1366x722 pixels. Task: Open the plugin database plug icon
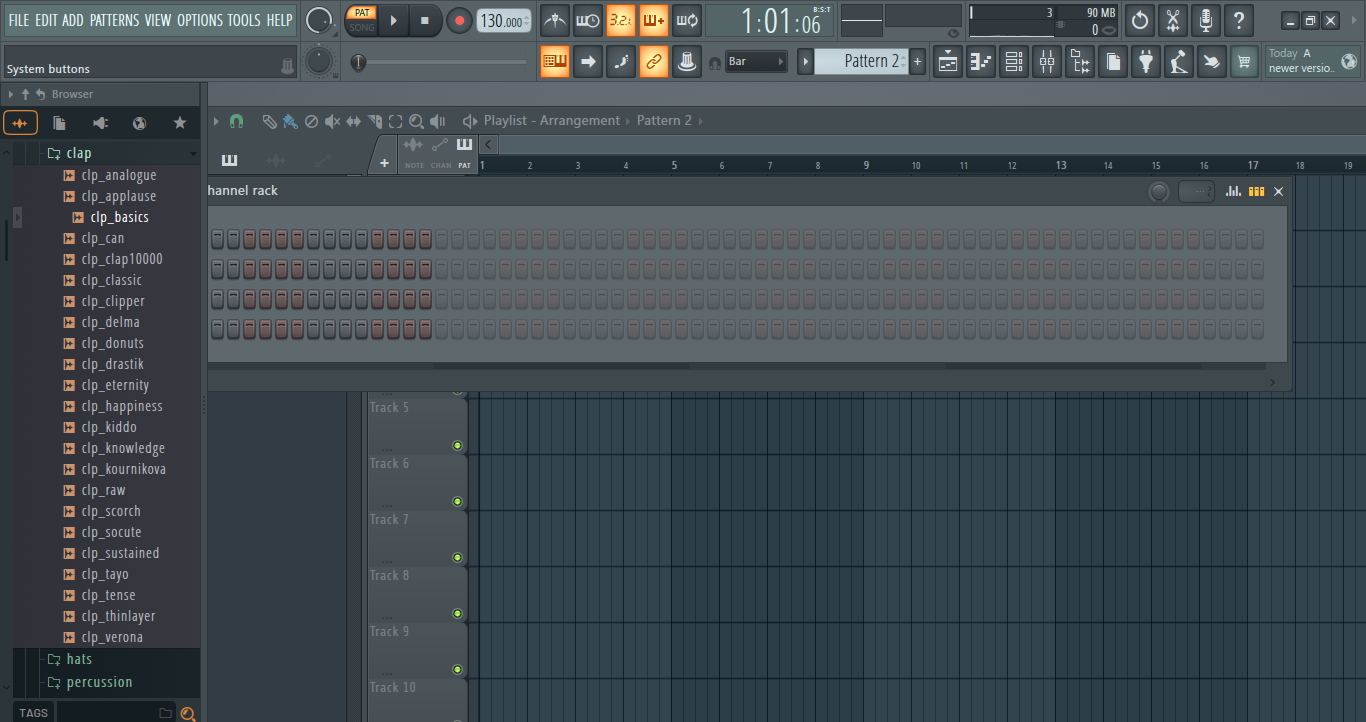pos(1146,62)
